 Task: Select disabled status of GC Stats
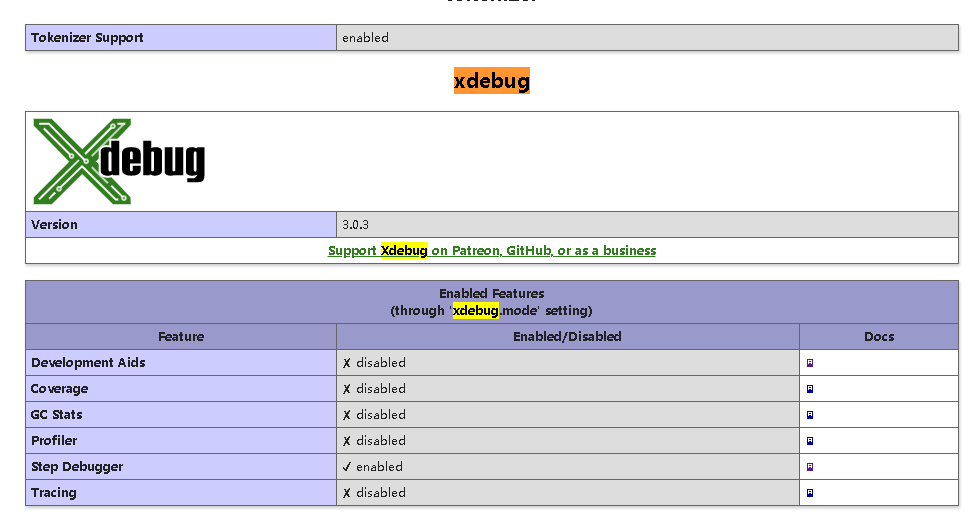pyautogui.click(x=374, y=415)
